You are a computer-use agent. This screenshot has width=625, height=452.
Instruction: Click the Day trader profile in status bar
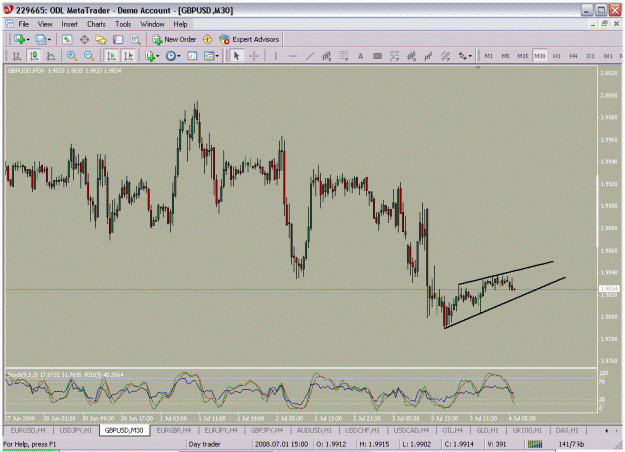(204, 444)
